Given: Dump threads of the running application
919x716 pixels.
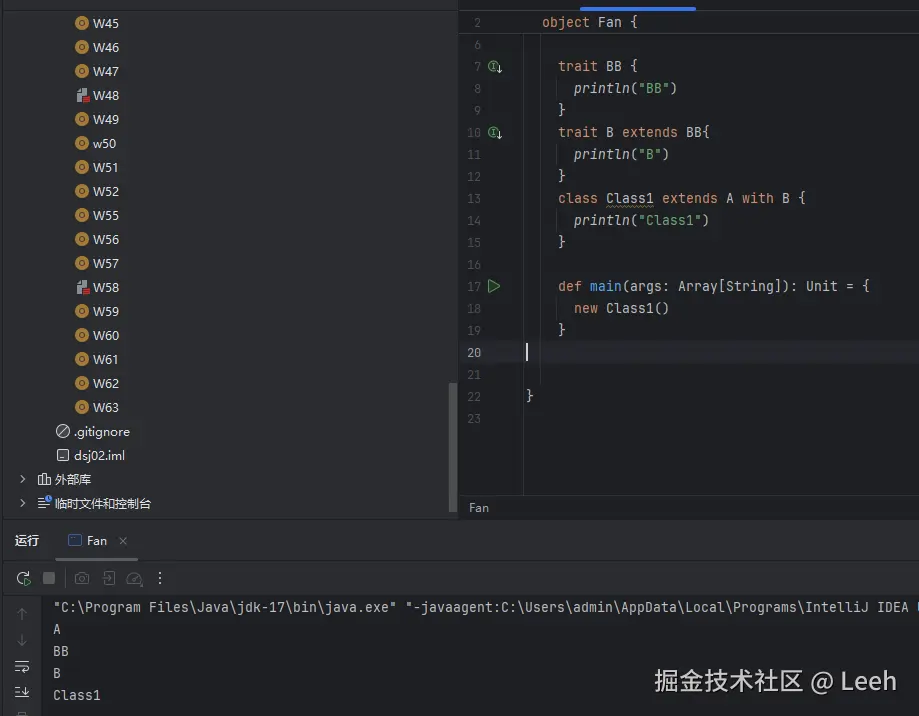Looking at the screenshot, I should pos(109,578).
